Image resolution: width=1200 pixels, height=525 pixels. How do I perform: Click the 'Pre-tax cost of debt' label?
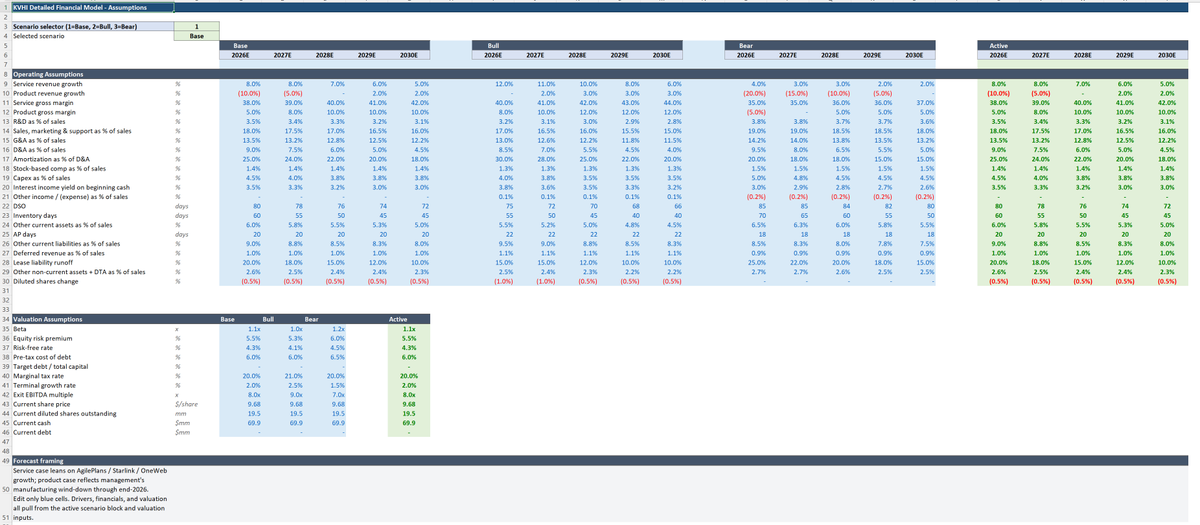[x=40, y=356]
